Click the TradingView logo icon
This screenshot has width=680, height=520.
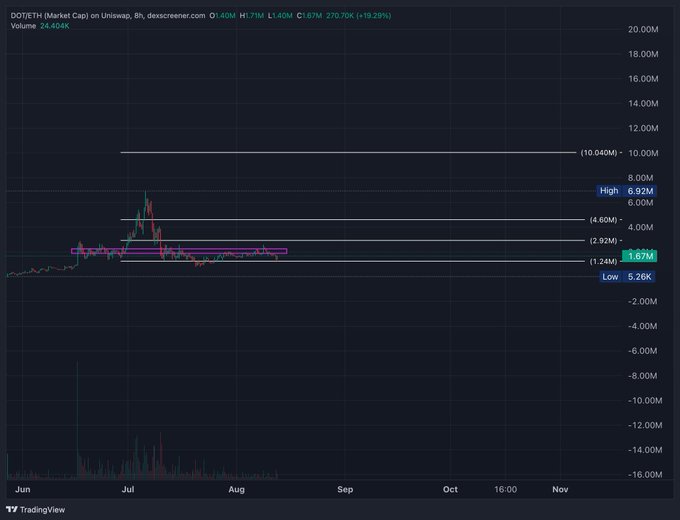pyautogui.click(x=12, y=509)
